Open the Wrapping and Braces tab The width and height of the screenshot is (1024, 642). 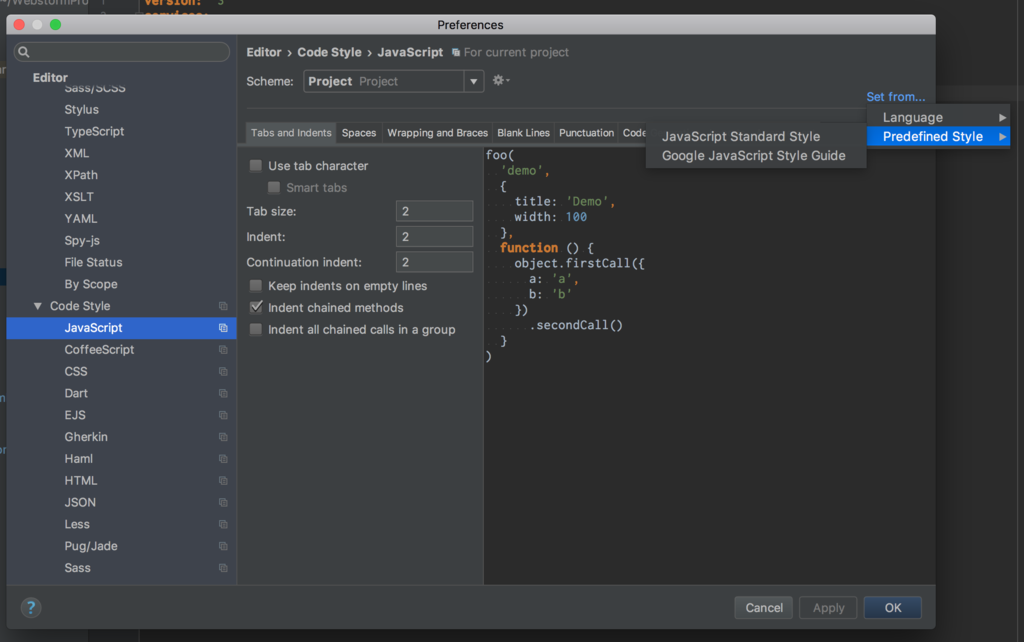click(x=437, y=133)
